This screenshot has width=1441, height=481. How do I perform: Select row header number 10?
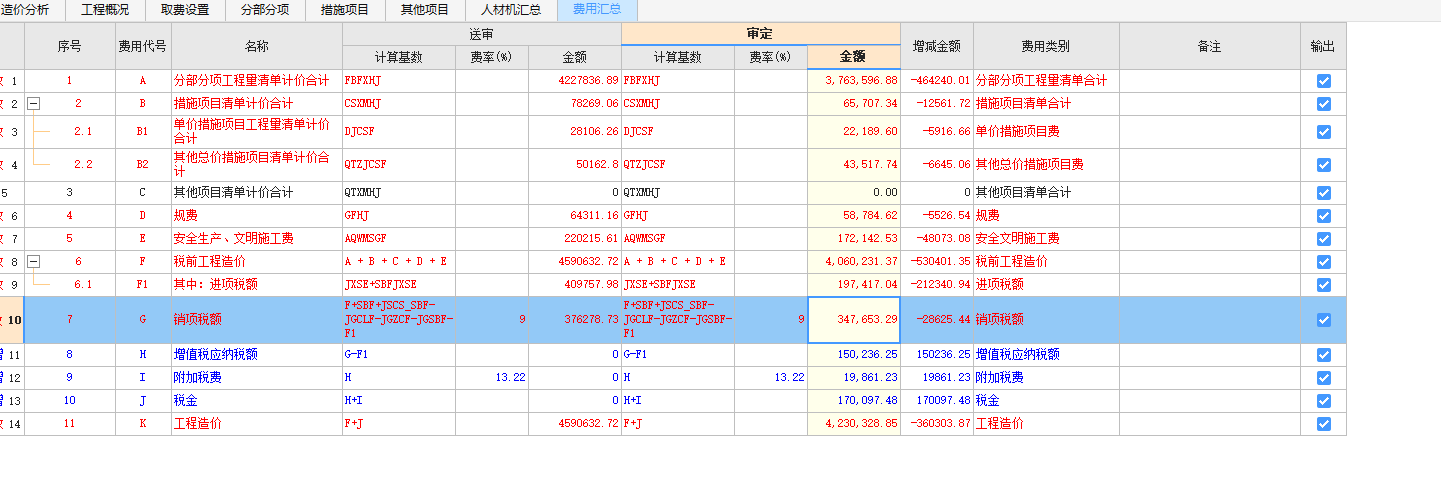click(12, 320)
